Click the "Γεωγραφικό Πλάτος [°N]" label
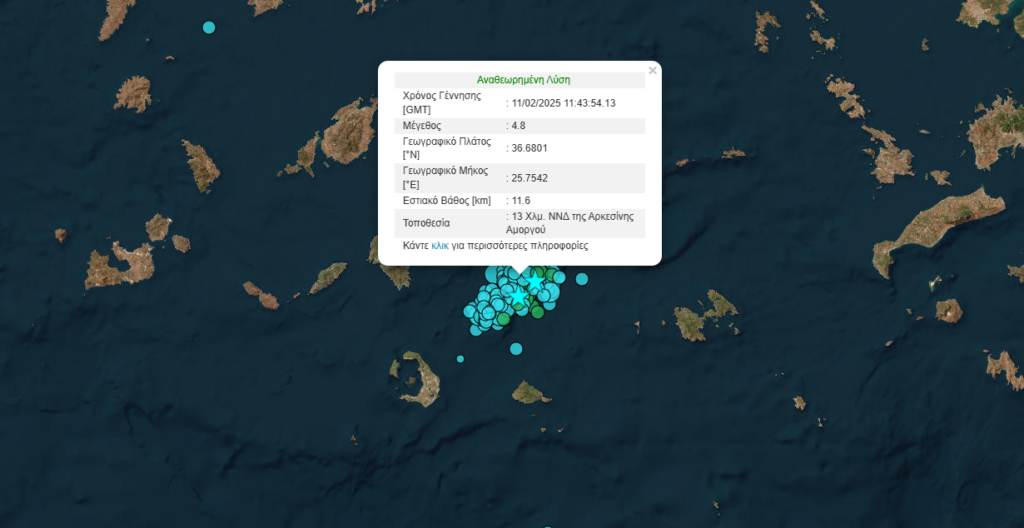The height and width of the screenshot is (528, 1024). coord(445,148)
